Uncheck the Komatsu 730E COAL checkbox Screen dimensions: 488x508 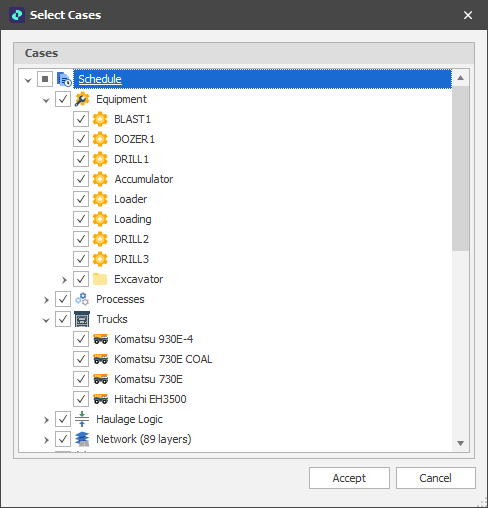coord(81,359)
